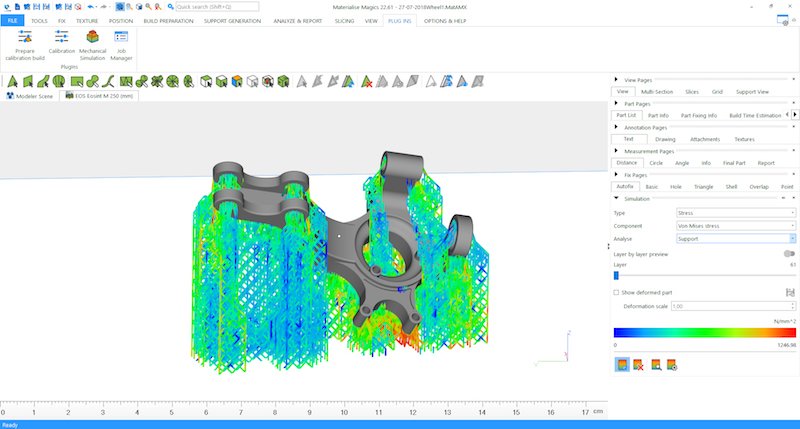Open the Hole fix tab
800x429 pixels.
coord(676,187)
